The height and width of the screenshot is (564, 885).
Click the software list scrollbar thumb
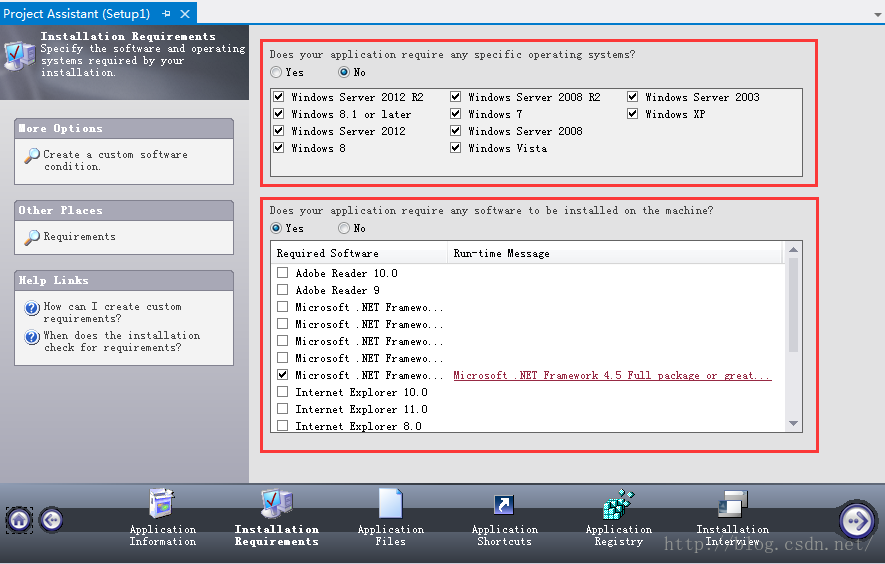click(793, 305)
